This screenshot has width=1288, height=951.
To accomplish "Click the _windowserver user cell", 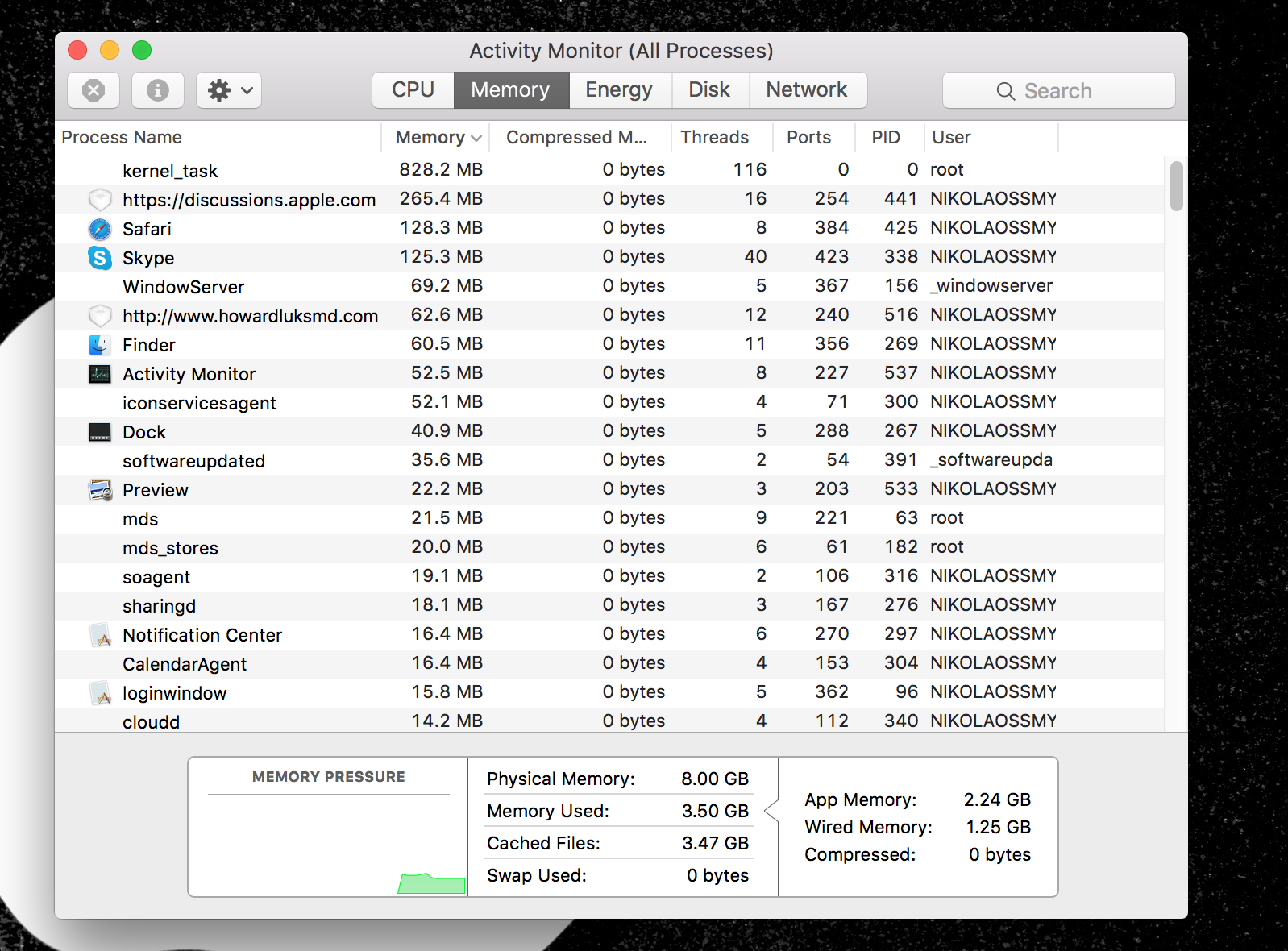I will tap(991, 285).
